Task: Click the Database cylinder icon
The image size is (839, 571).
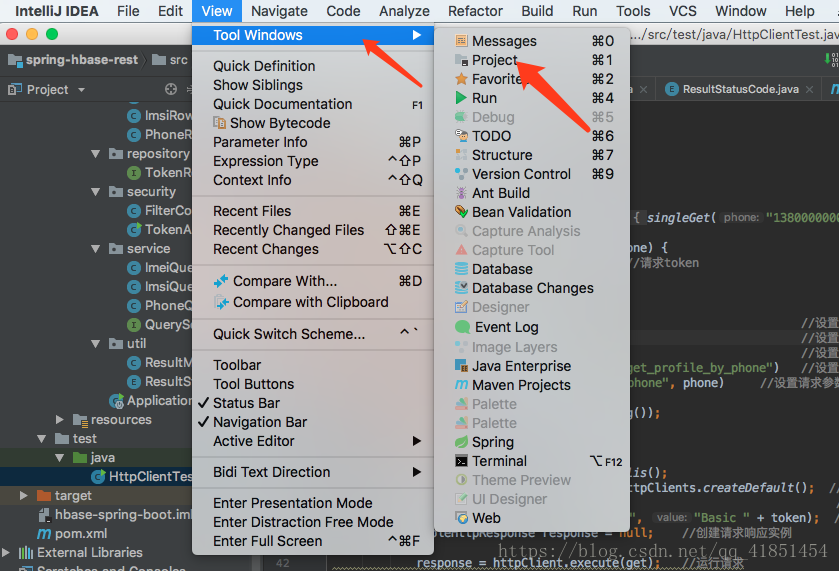Action: pos(461,269)
